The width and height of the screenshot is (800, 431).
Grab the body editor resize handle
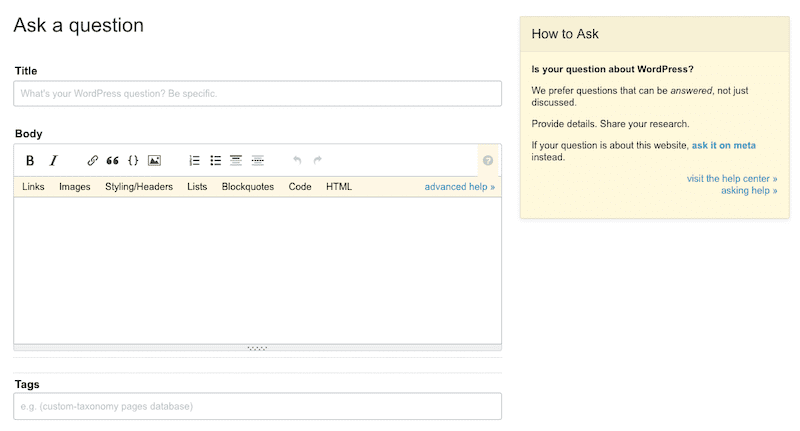(x=257, y=348)
